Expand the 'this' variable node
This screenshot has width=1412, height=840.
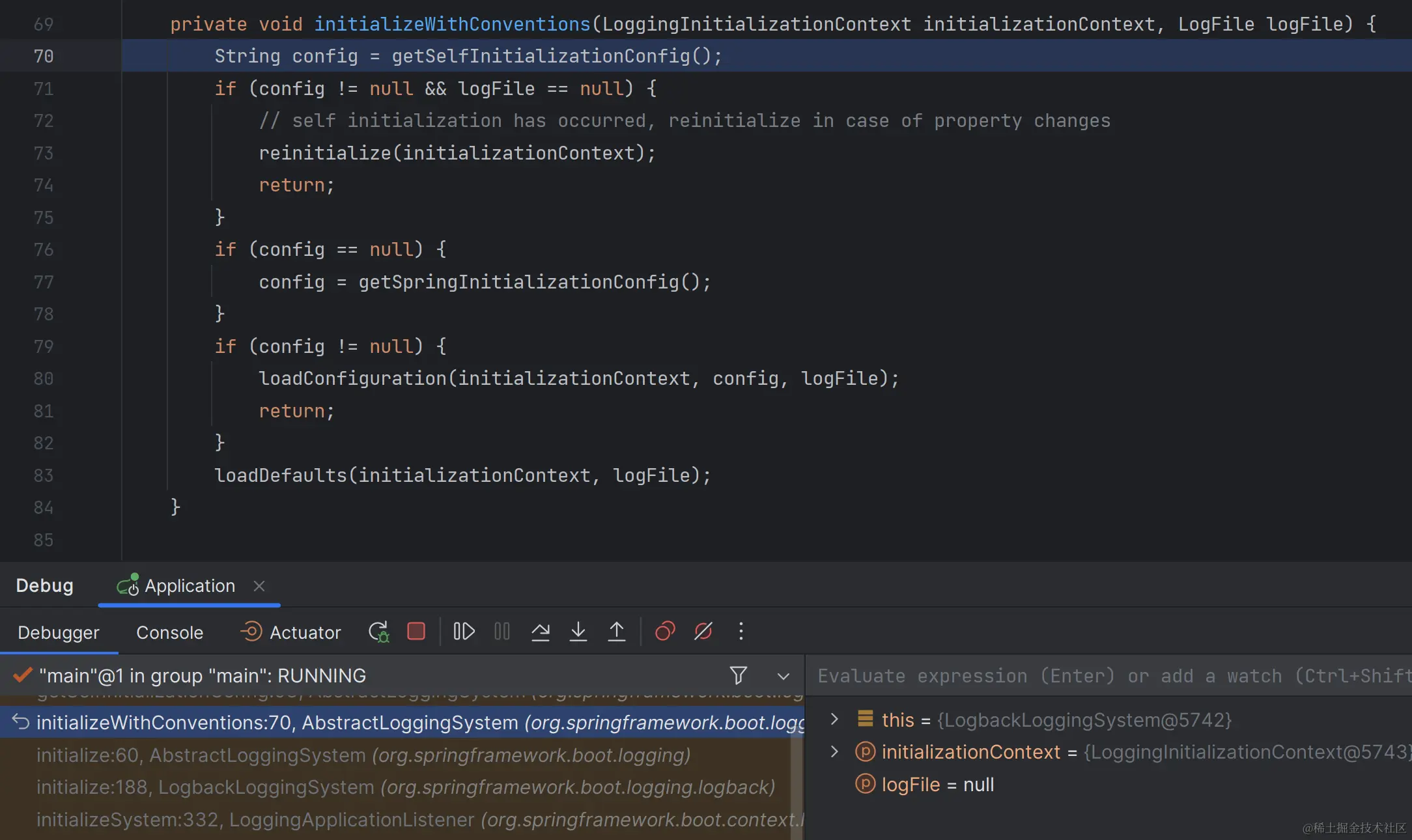coord(834,719)
